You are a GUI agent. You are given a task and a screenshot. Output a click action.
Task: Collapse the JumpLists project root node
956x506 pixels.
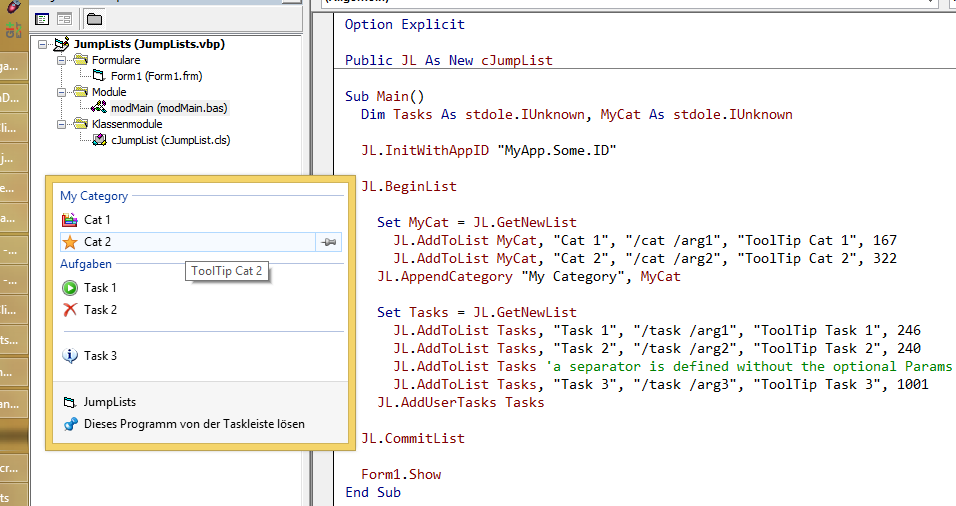click(43, 44)
